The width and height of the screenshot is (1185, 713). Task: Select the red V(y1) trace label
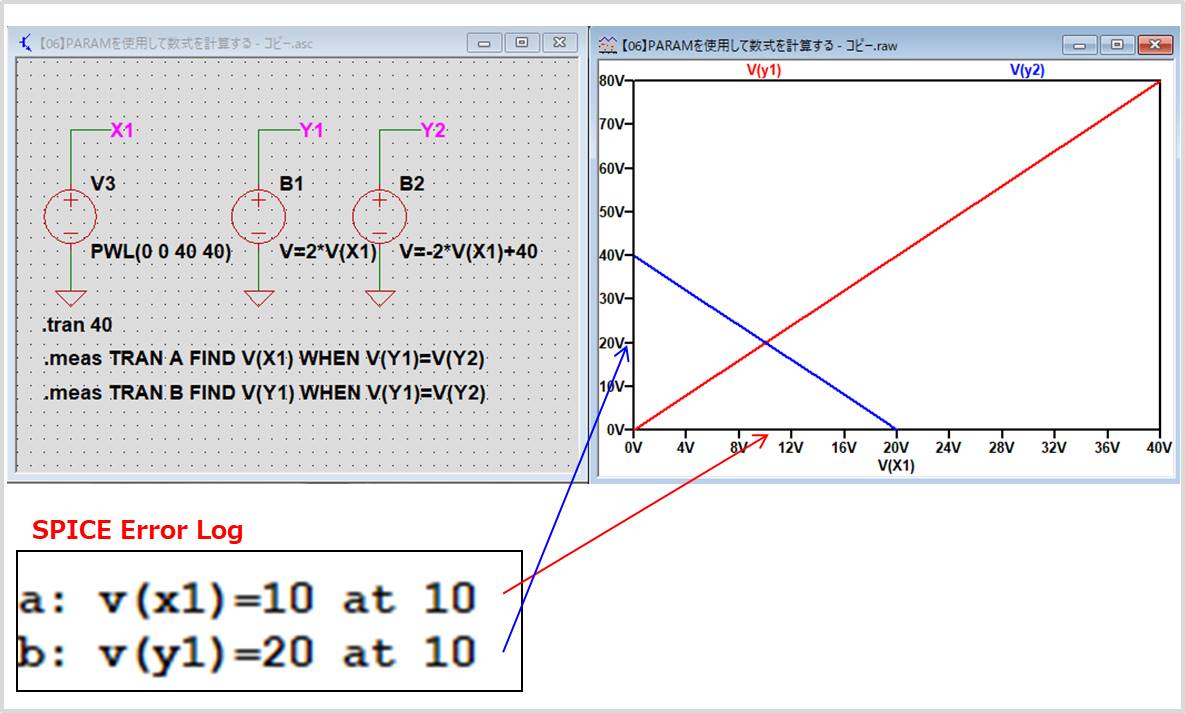click(x=763, y=70)
